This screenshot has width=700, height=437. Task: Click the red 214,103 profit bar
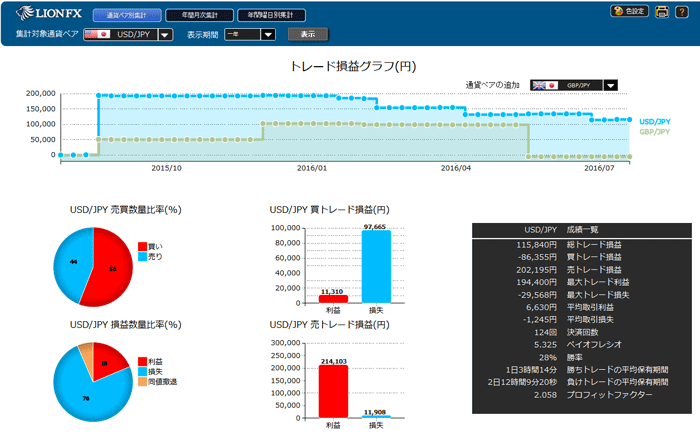click(x=333, y=391)
